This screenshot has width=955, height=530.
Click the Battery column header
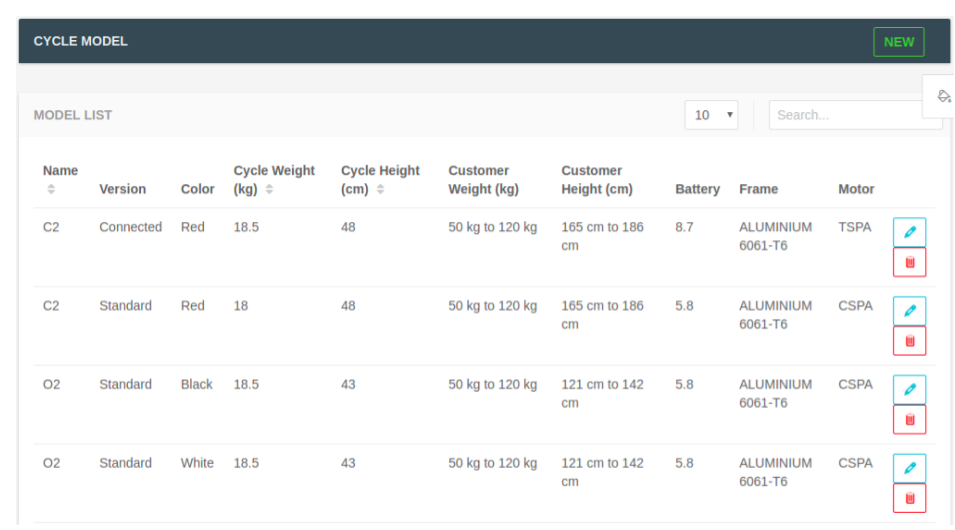(697, 189)
